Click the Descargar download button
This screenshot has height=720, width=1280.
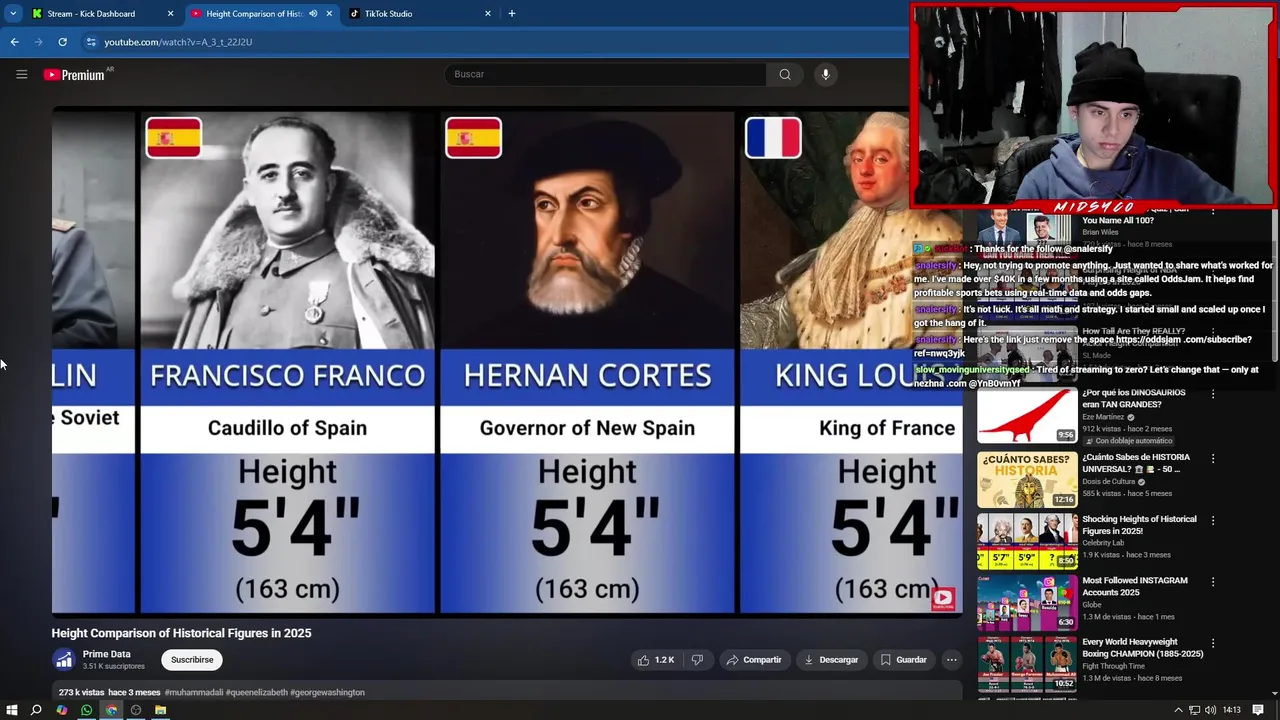831,660
